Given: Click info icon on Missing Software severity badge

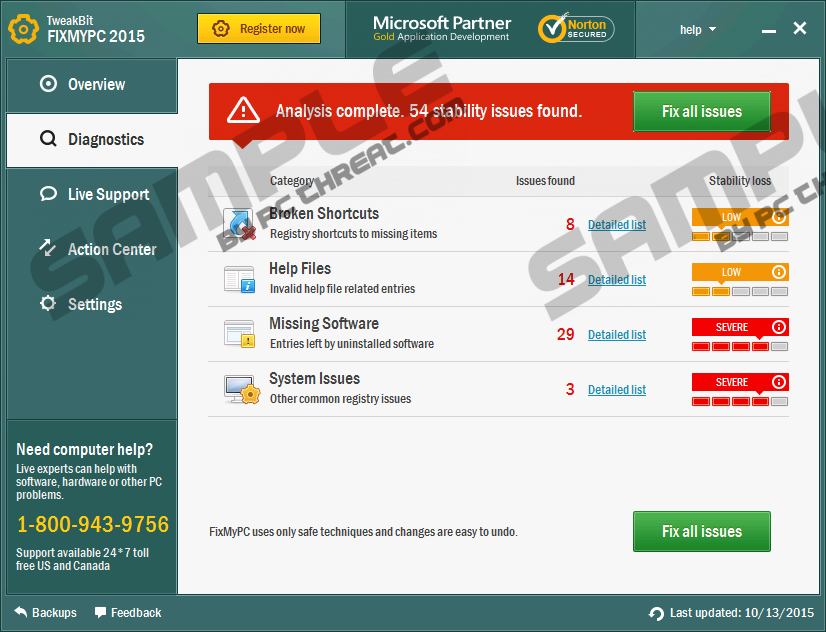Looking at the screenshot, I should click(x=779, y=327).
